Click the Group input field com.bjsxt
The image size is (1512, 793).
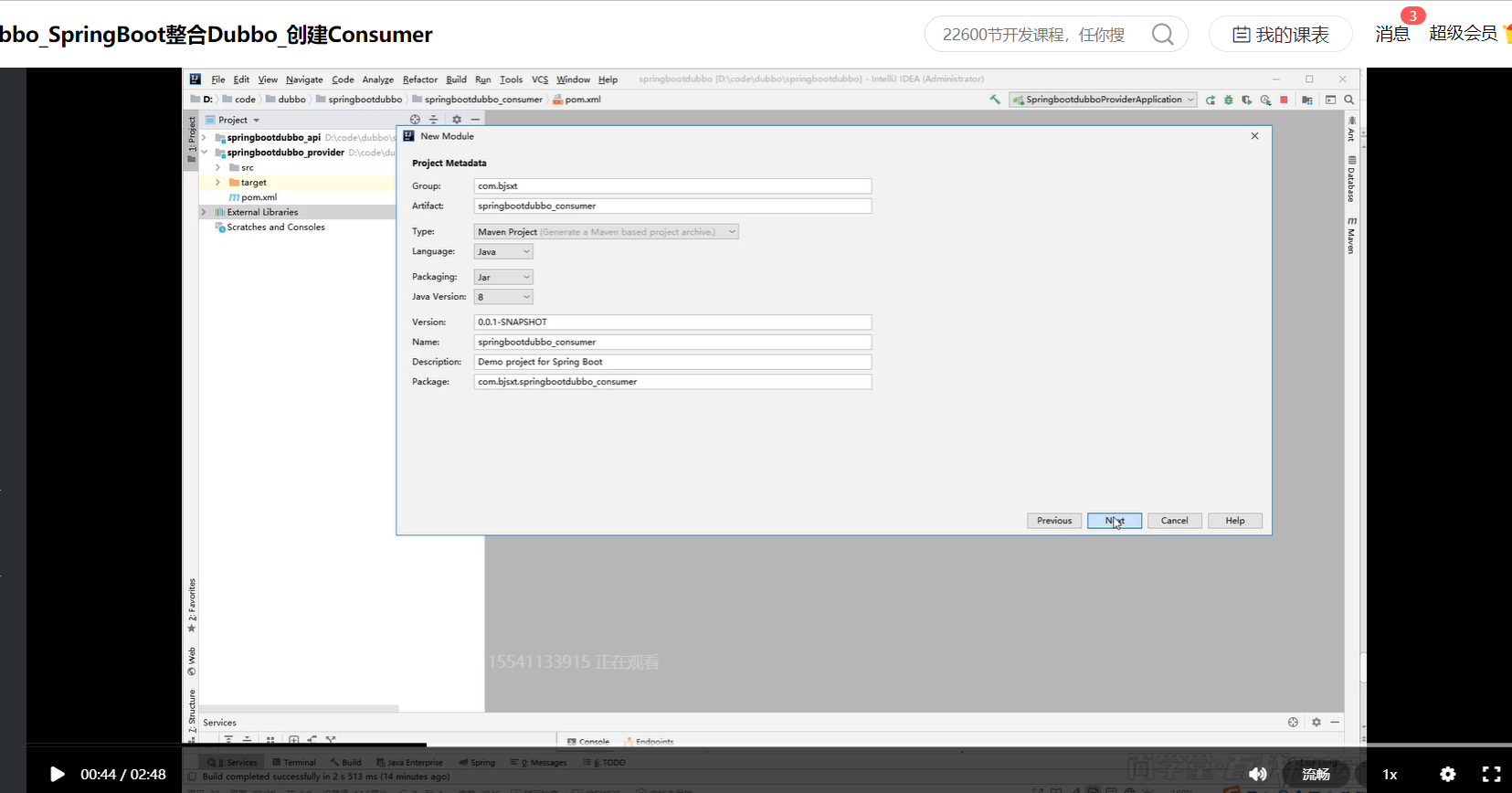(672, 185)
